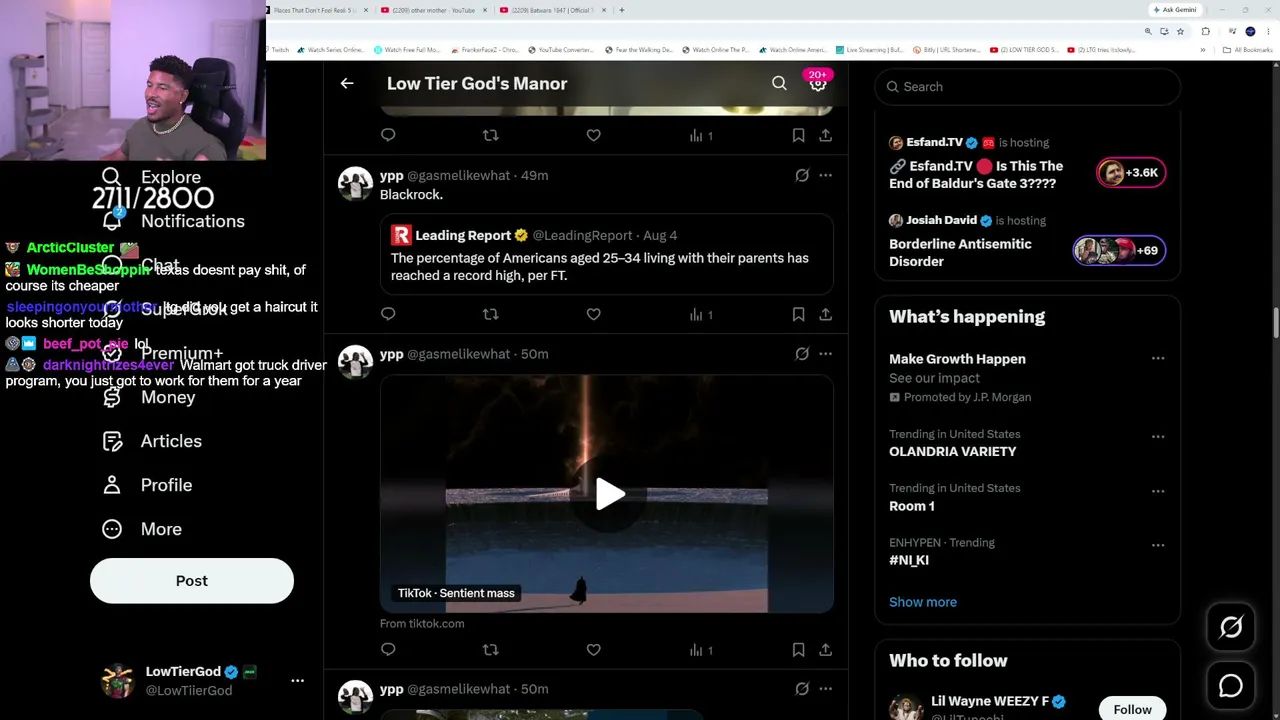Open Grok actions on the TikTok video post
Viewport: 1280px width, 720px height.
pyautogui.click(x=802, y=353)
